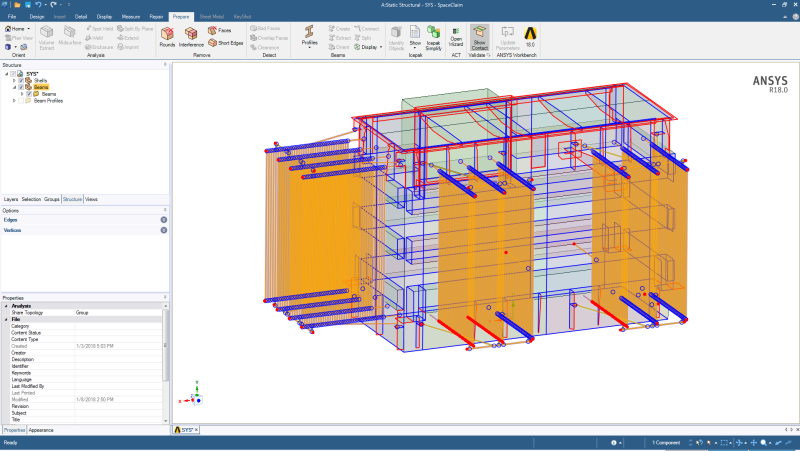This screenshot has height=451, width=800.
Task: Open the Layers panel tab
Action: (11, 199)
